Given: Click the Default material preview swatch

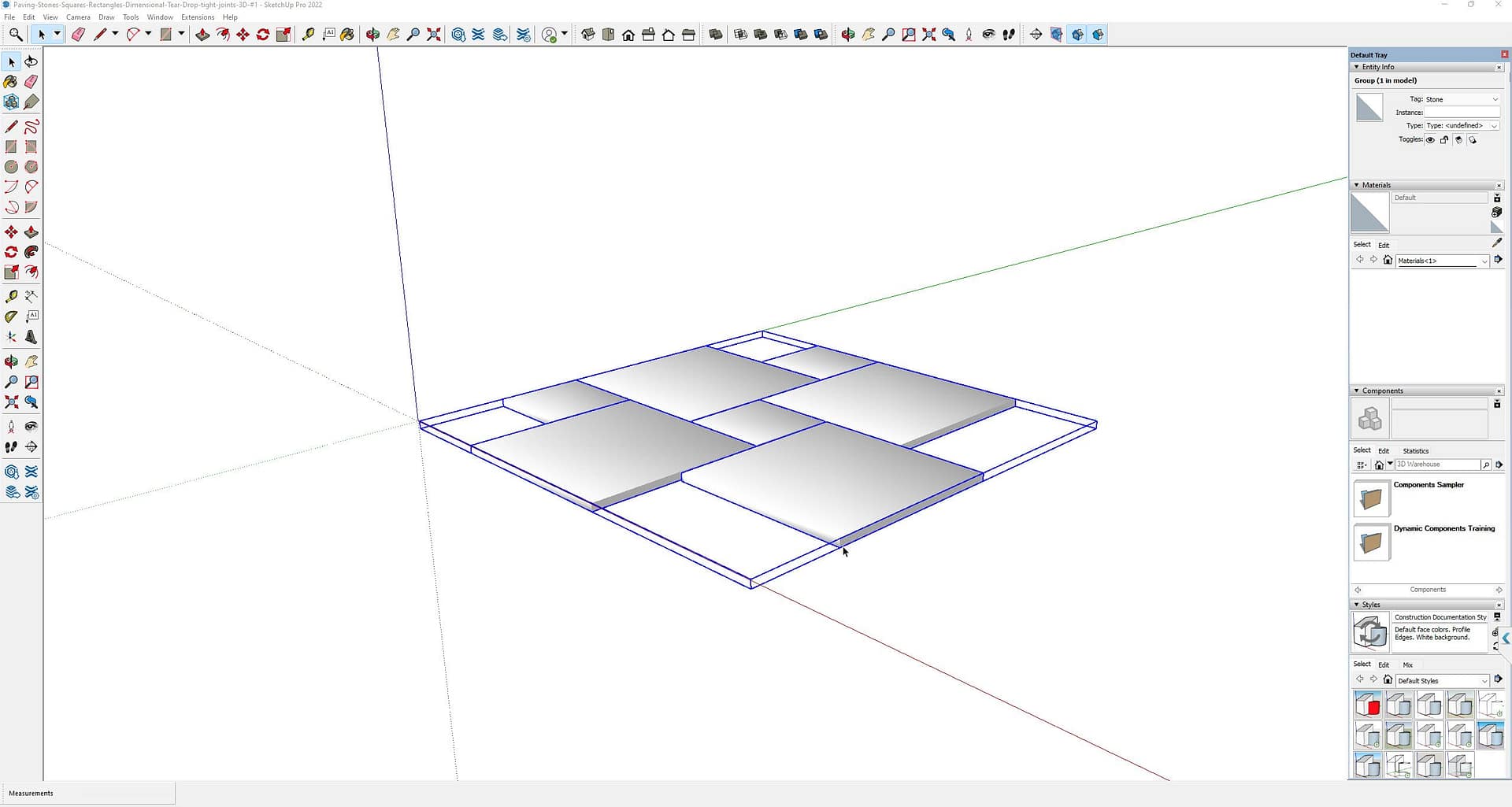Looking at the screenshot, I should (x=1369, y=213).
